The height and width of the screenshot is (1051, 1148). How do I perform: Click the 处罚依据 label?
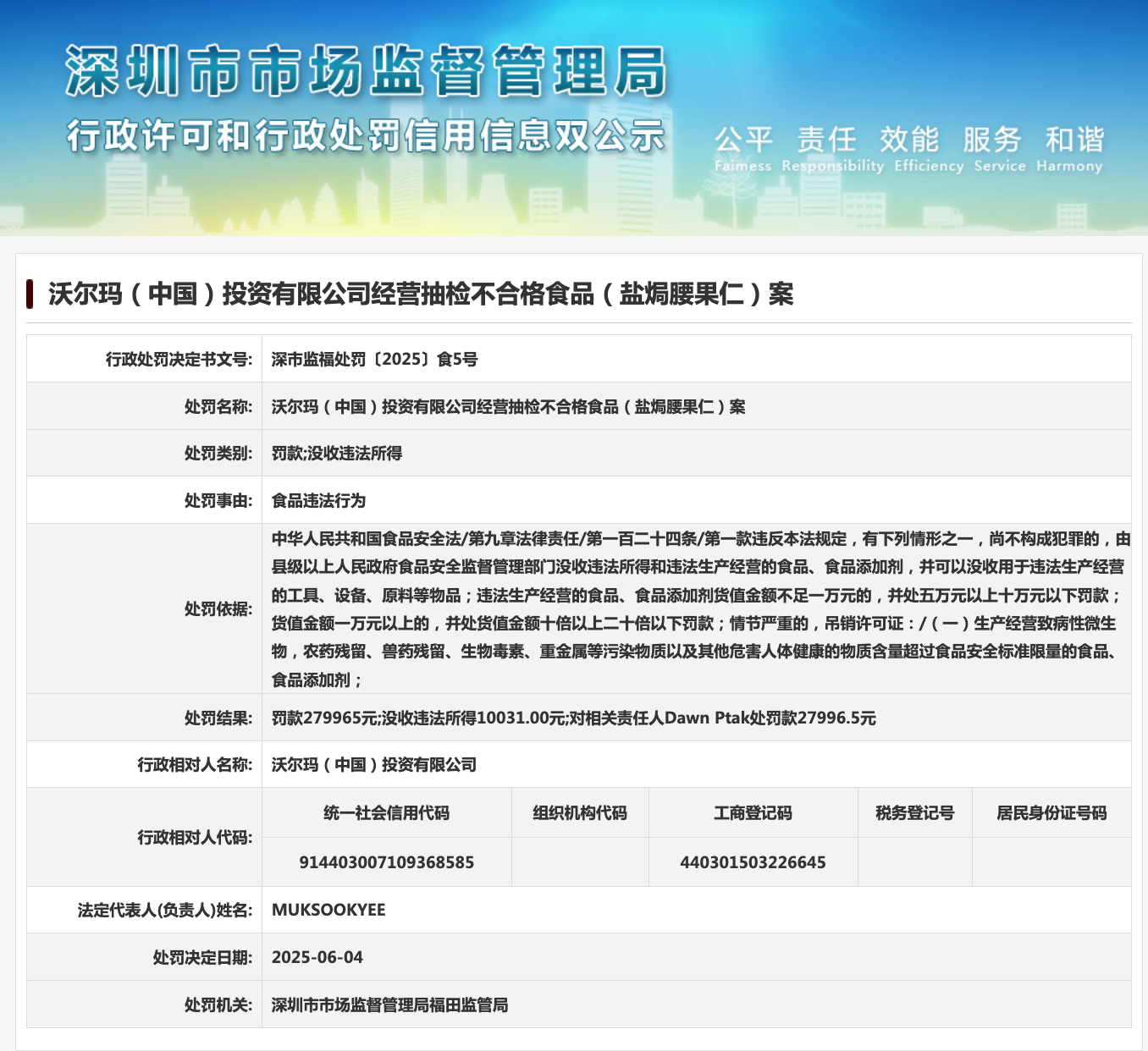click(218, 608)
